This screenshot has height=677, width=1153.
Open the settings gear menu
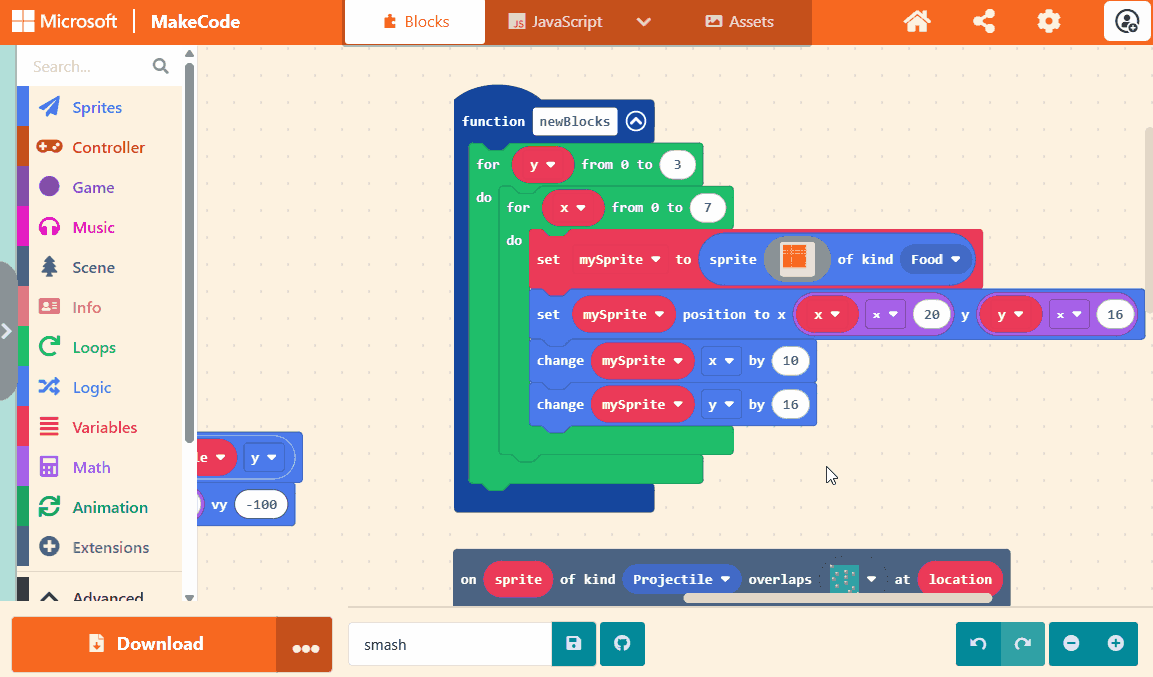pyautogui.click(x=1048, y=21)
